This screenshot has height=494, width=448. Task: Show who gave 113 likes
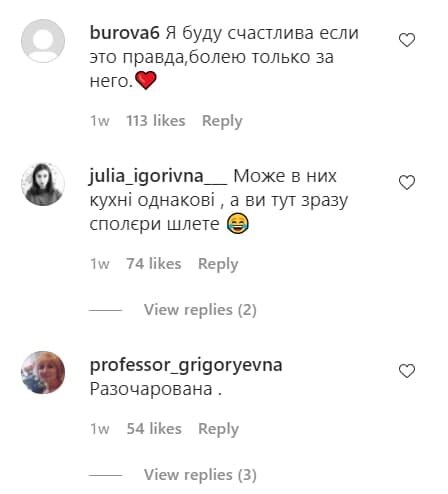point(155,121)
